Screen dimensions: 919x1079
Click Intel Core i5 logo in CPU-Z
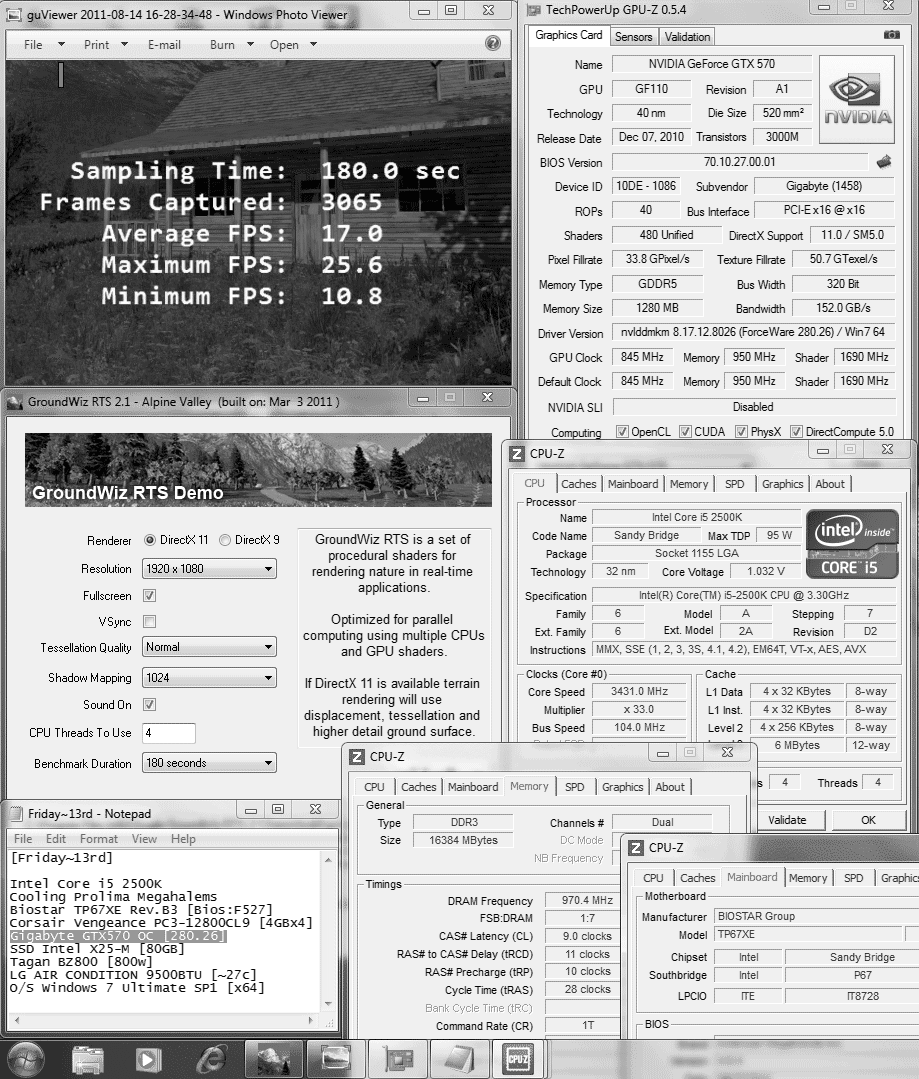tap(852, 544)
